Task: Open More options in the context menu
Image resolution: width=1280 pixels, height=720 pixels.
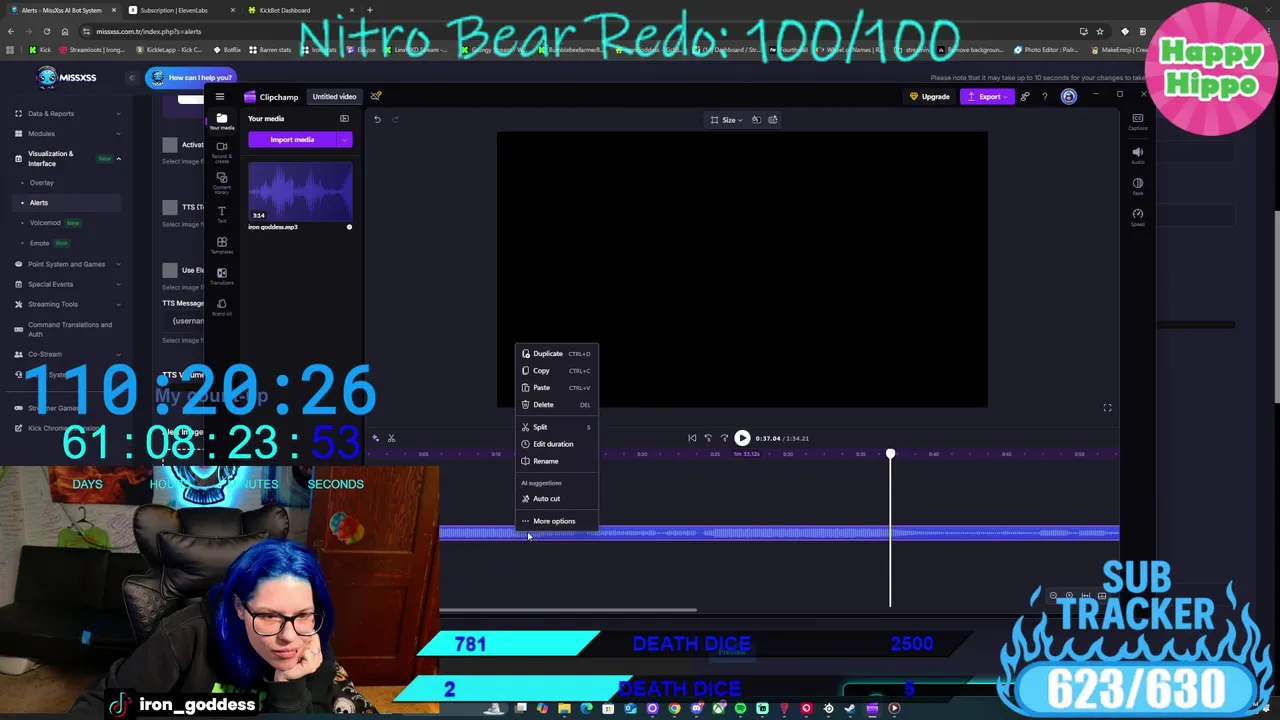Action: 557,521
